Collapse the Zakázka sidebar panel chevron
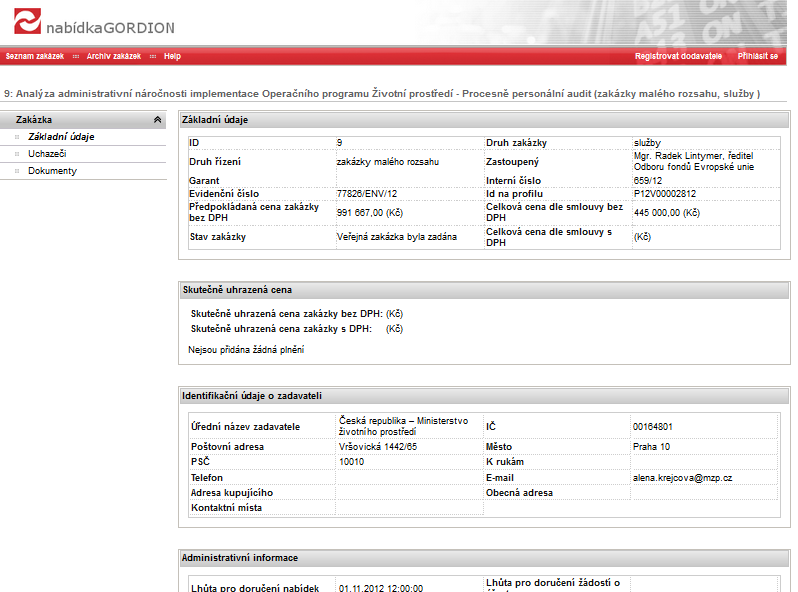Image resolution: width=798 pixels, height=592 pixels. tap(157, 120)
